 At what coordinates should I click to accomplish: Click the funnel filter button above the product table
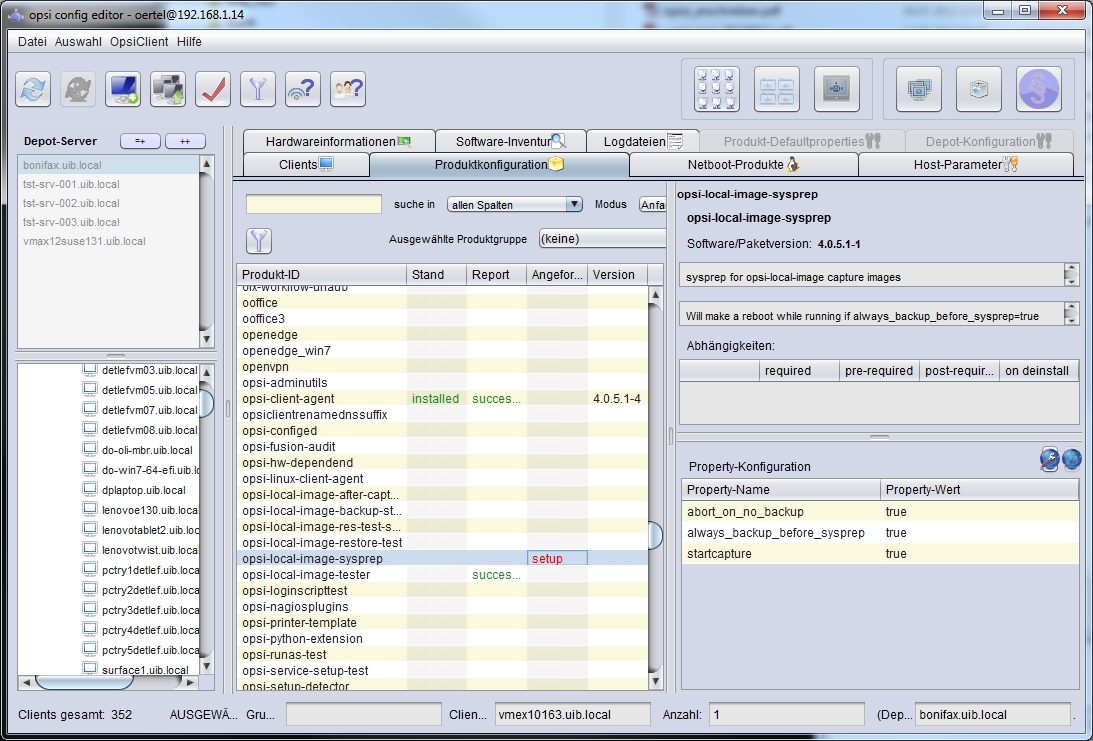click(x=259, y=241)
